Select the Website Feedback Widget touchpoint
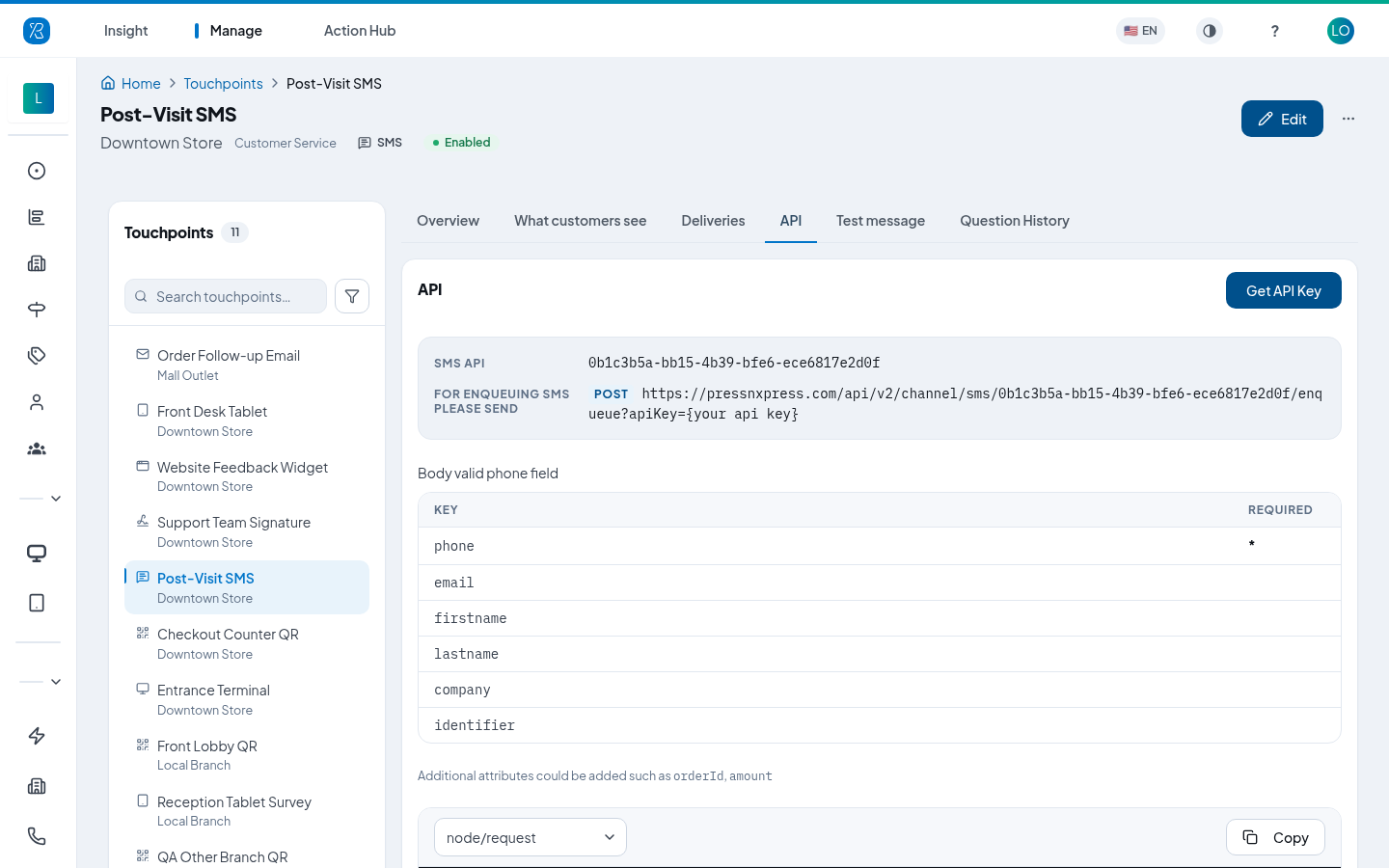The image size is (1389, 868). tap(247, 476)
